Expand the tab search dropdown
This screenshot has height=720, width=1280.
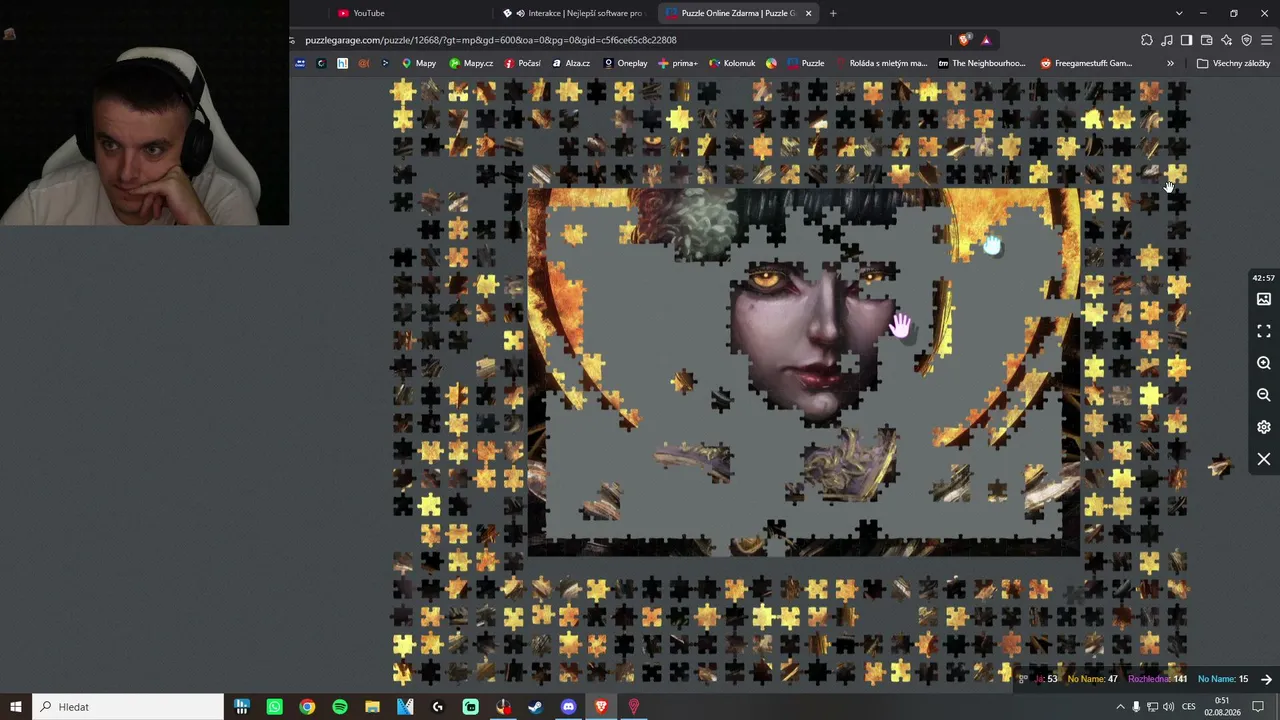click(1179, 13)
